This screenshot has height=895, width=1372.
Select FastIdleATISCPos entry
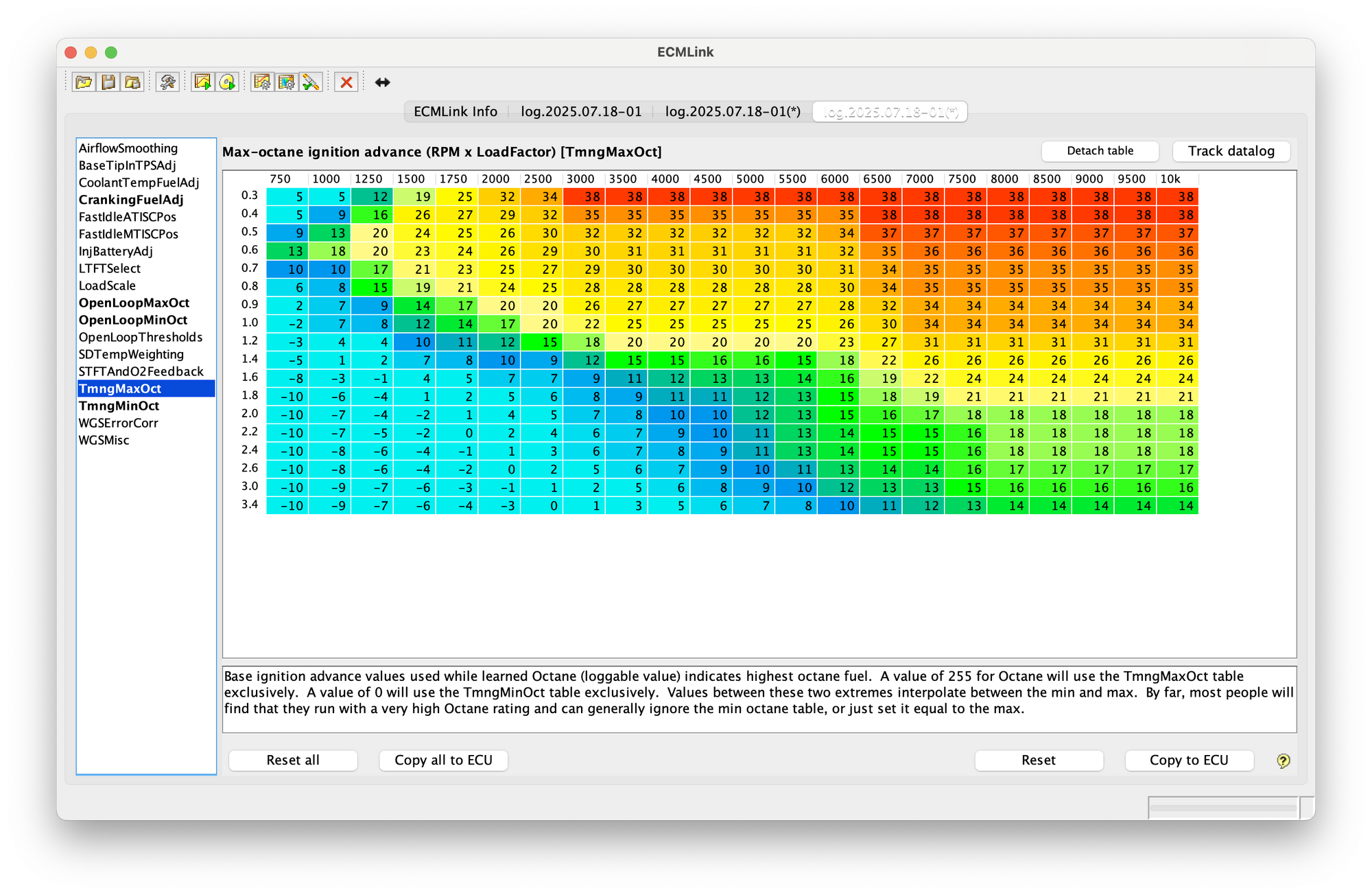coord(146,217)
